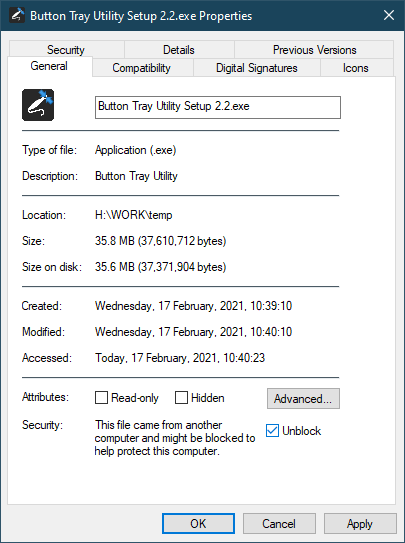Enable the Read-only attribute checkbox
The width and height of the screenshot is (405, 543).
101,398
